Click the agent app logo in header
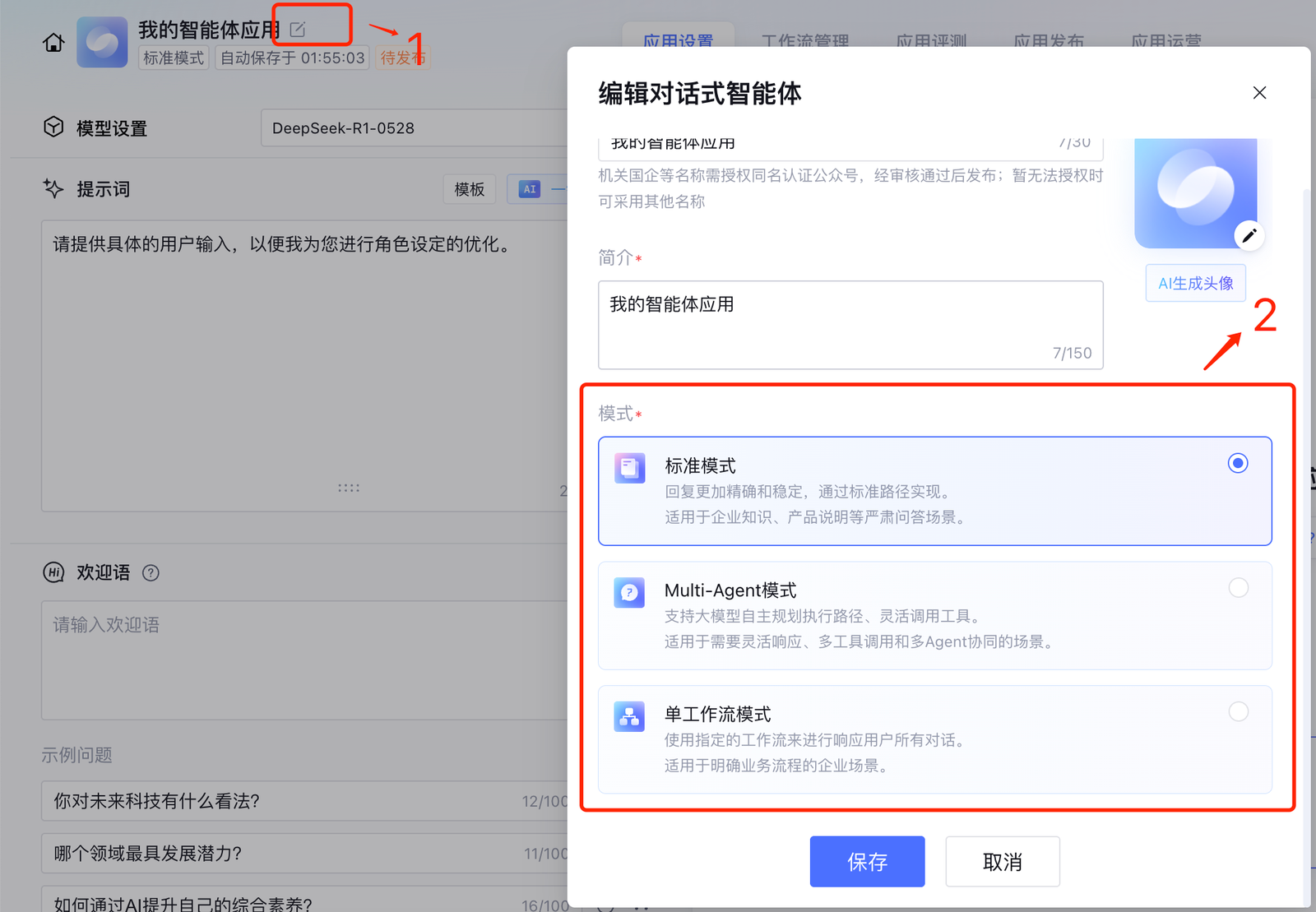Viewport: 1316px width, 912px height. (102, 42)
